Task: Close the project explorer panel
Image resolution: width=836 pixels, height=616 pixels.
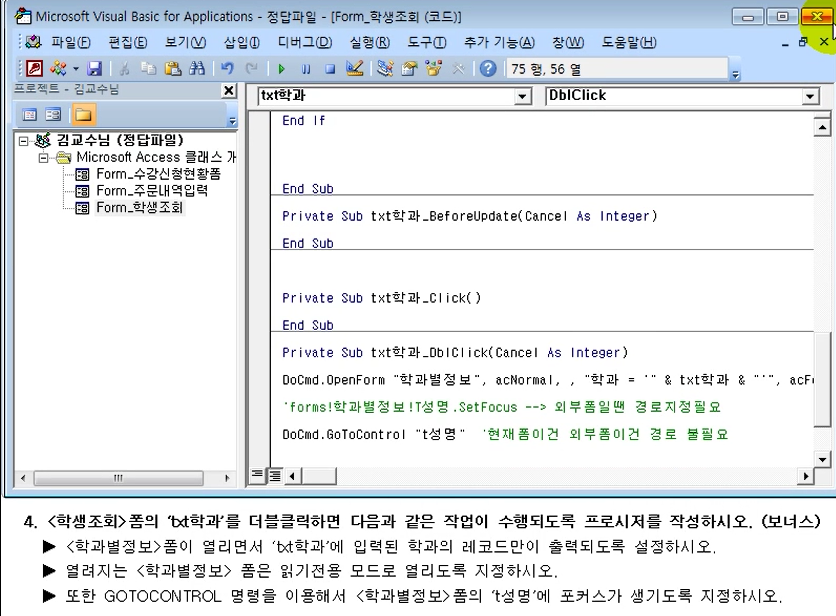Action: coord(229,91)
